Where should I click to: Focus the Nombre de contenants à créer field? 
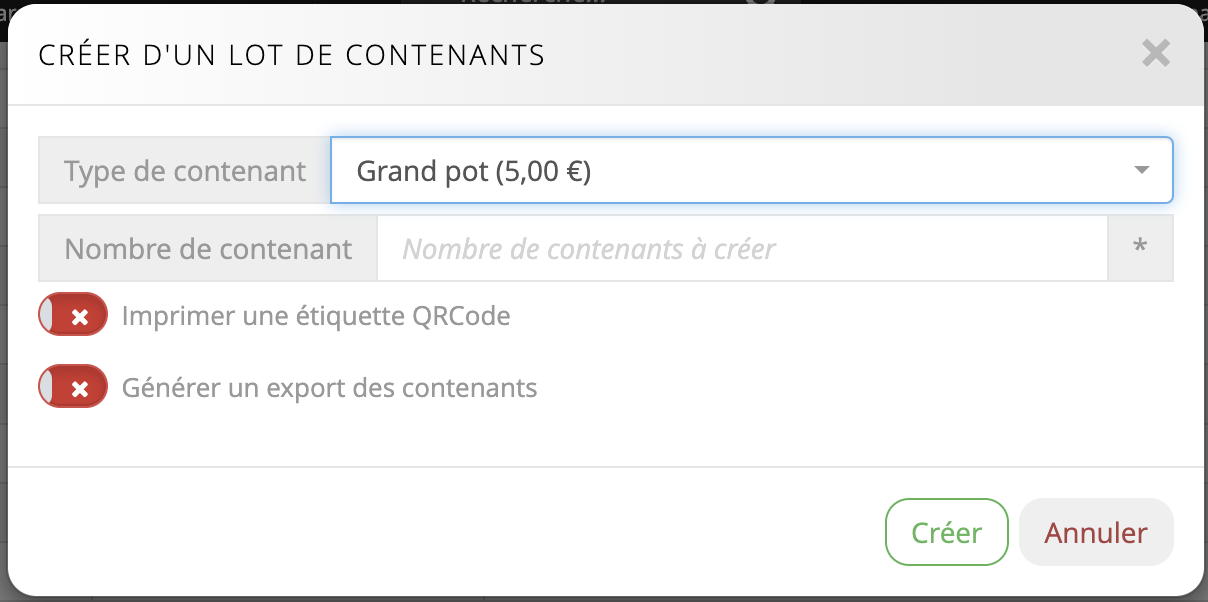point(742,249)
